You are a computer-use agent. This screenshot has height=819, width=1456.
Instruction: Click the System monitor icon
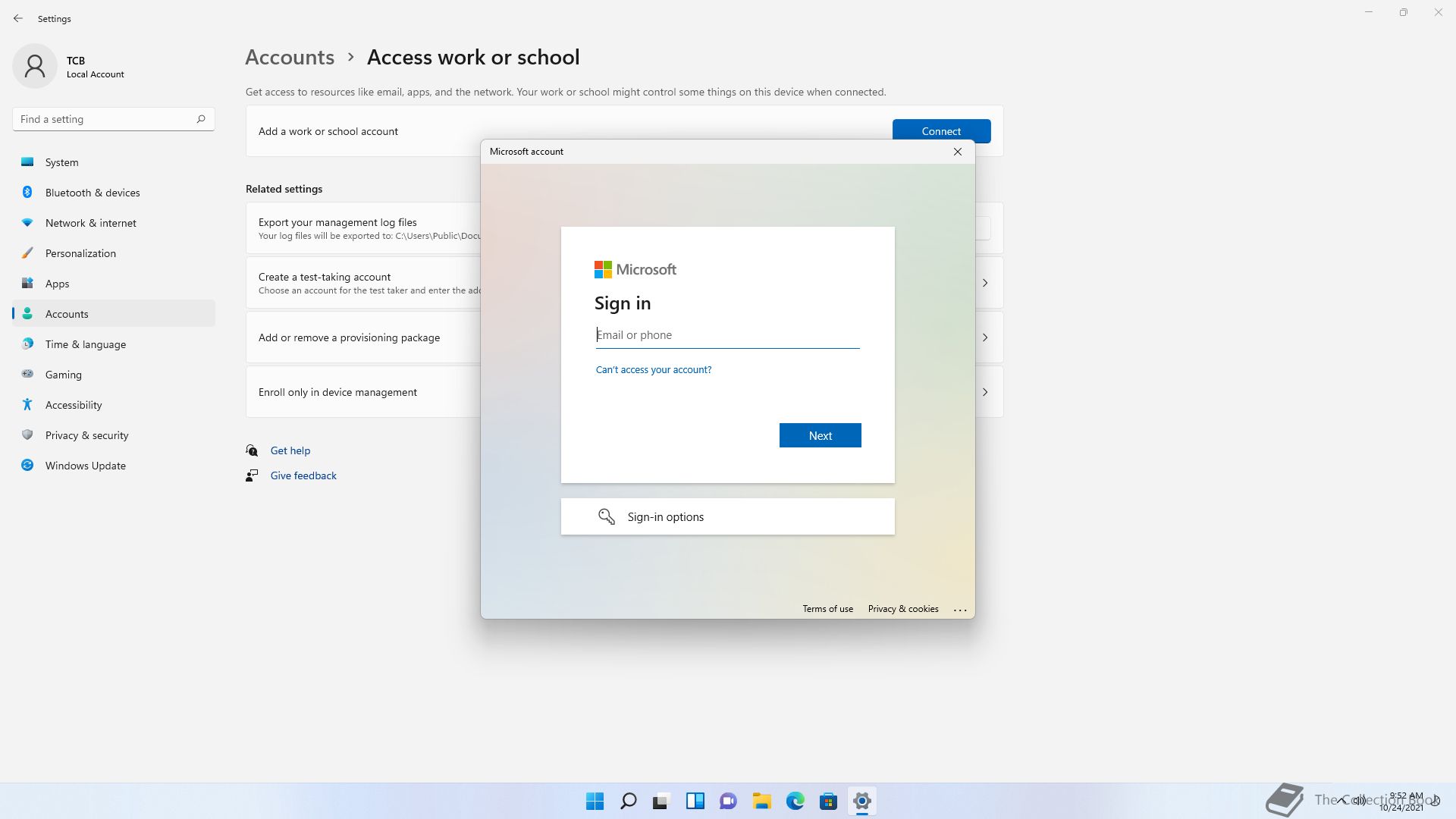[x=27, y=162]
